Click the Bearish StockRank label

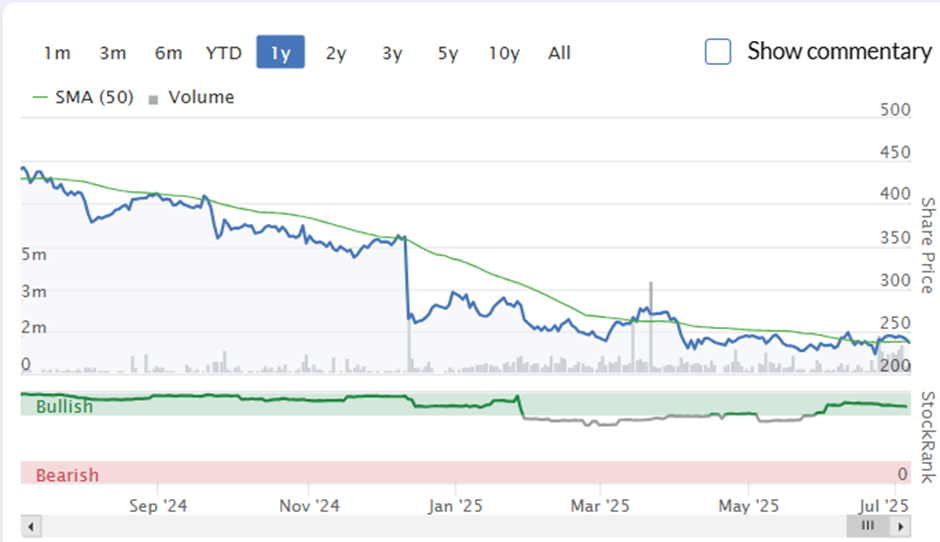(x=67, y=475)
